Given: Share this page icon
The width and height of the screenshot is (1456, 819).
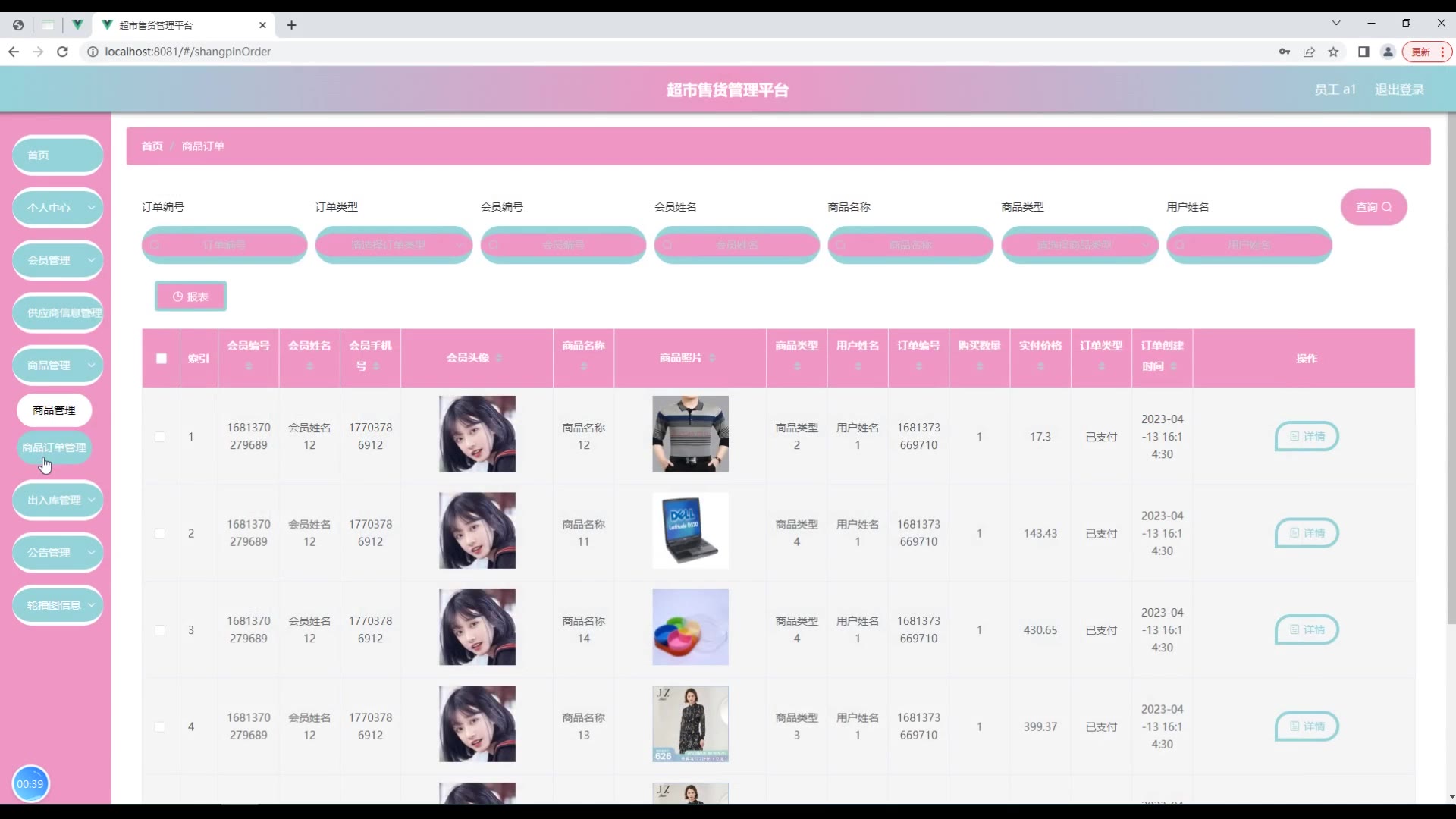Looking at the screenshot, I should click(1309, 52).
